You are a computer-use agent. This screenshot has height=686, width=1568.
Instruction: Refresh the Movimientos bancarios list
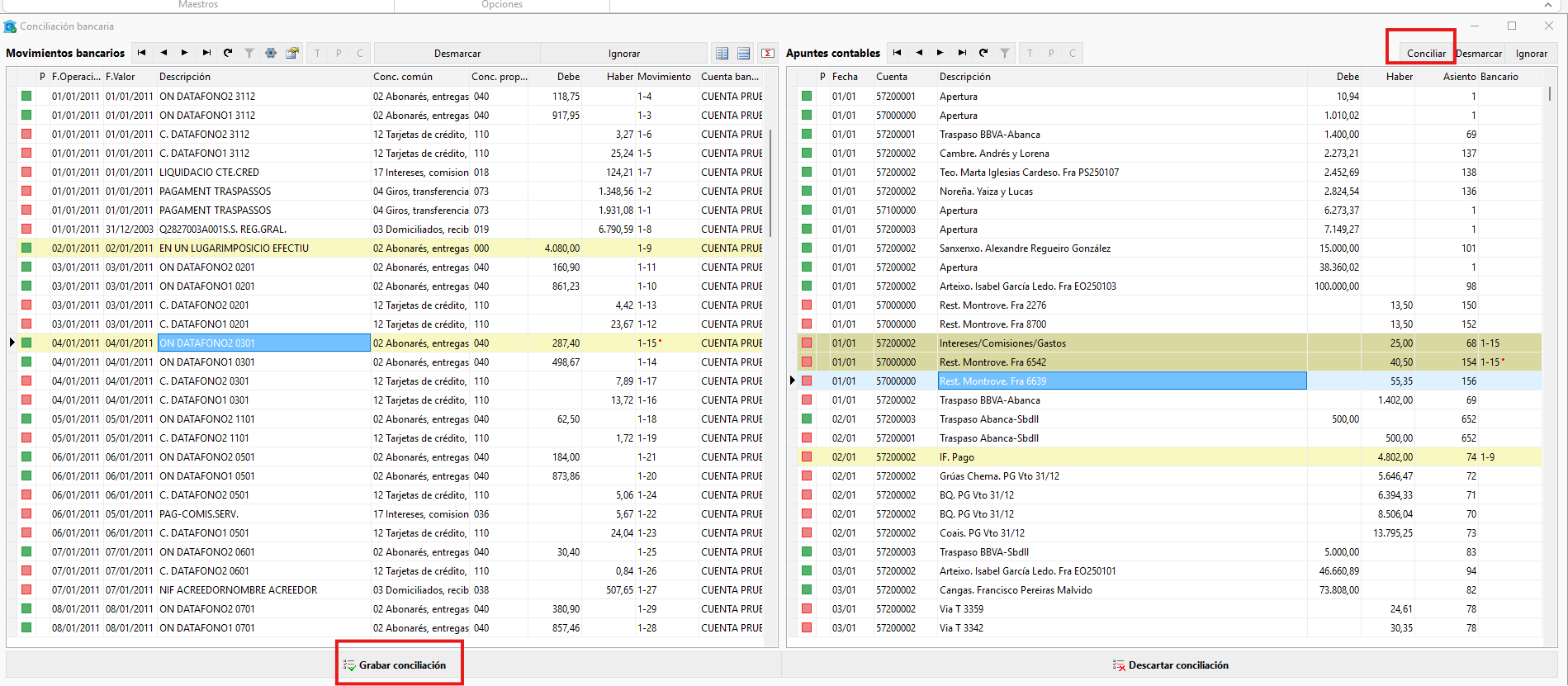click(228, 53)
